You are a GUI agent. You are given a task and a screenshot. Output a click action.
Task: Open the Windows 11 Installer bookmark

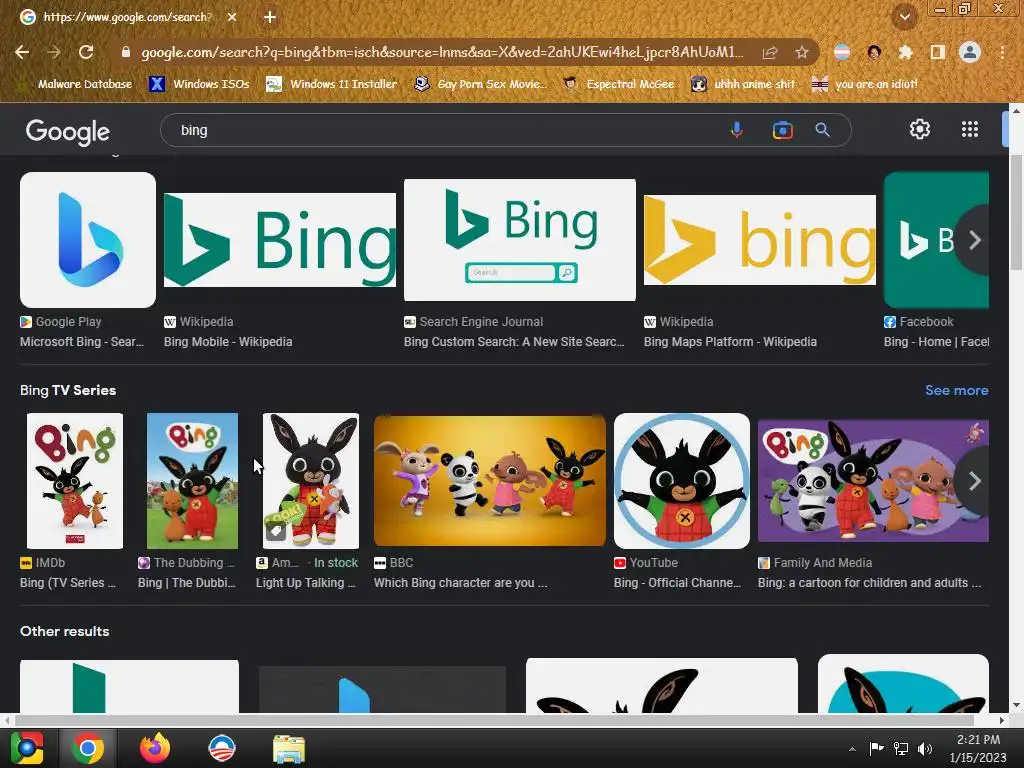tap(332, 84)
